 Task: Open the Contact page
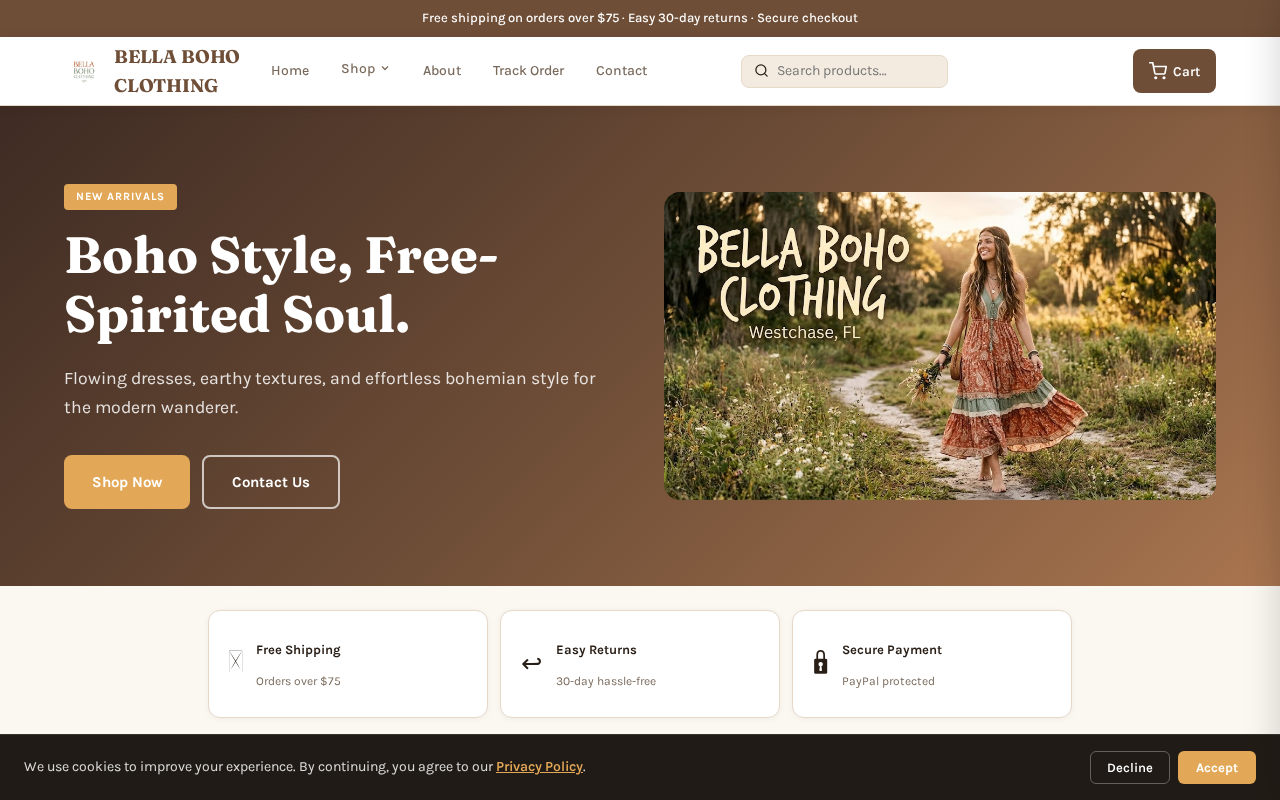(x=621, y=71)
